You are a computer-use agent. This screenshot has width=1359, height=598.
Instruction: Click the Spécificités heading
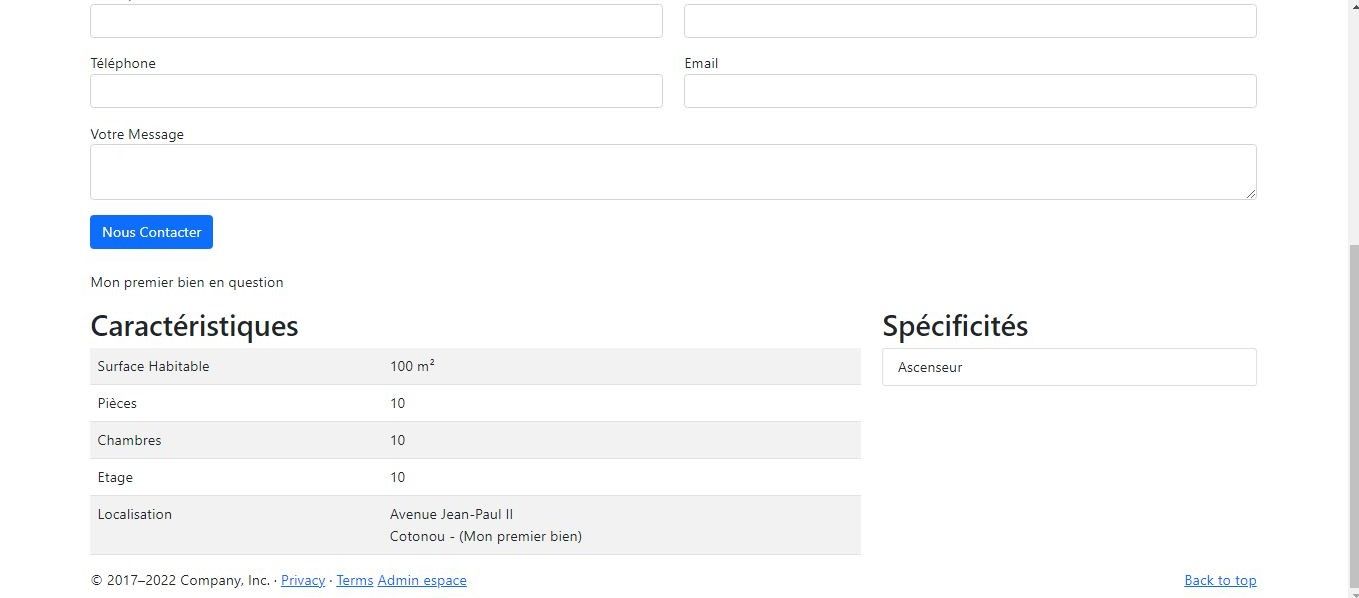[x=955, y=326]
